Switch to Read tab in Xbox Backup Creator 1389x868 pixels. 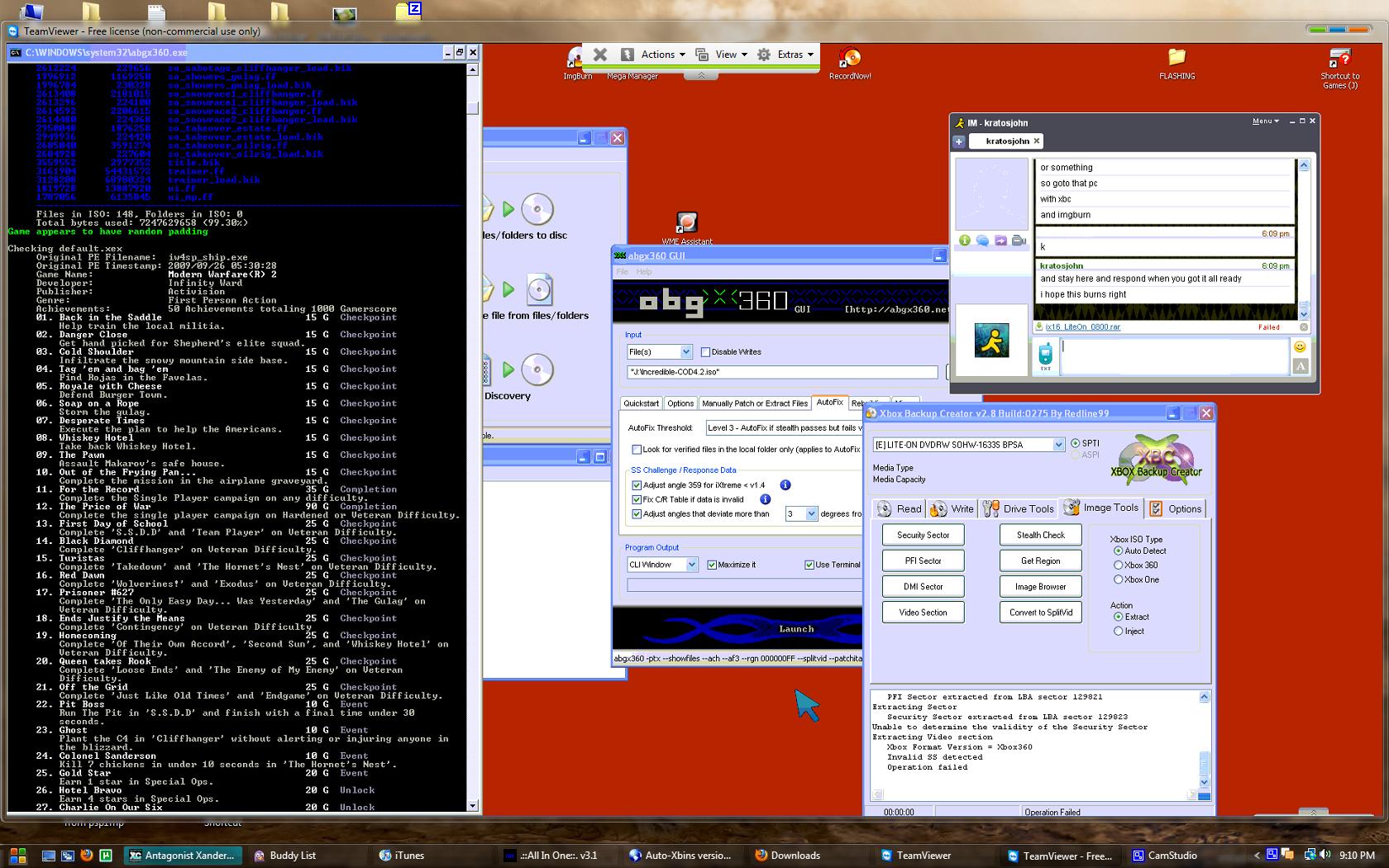pos(900,509)
